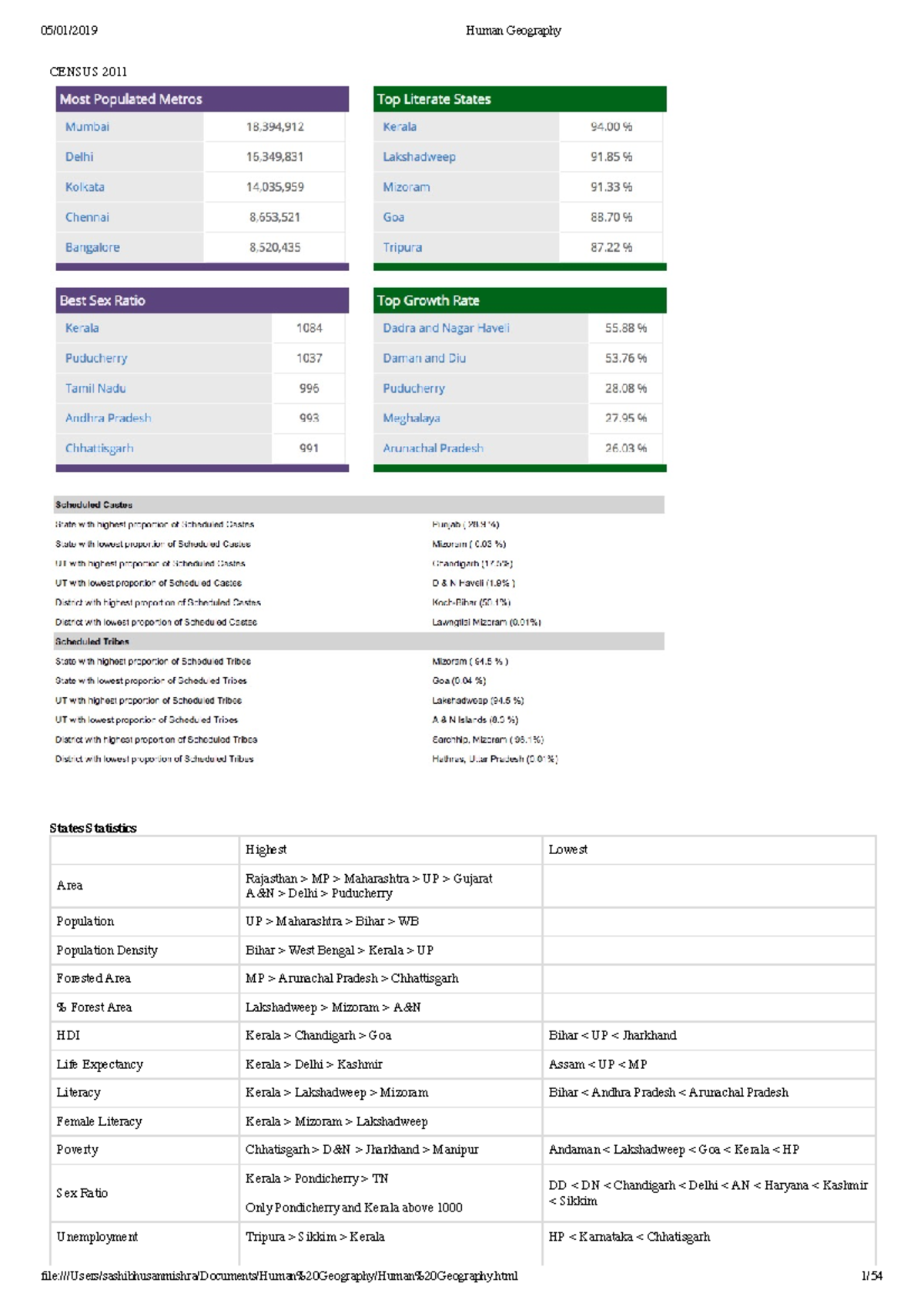
Task: Select the 53.76 % growth rate value
Action: (x=625, y=358)
